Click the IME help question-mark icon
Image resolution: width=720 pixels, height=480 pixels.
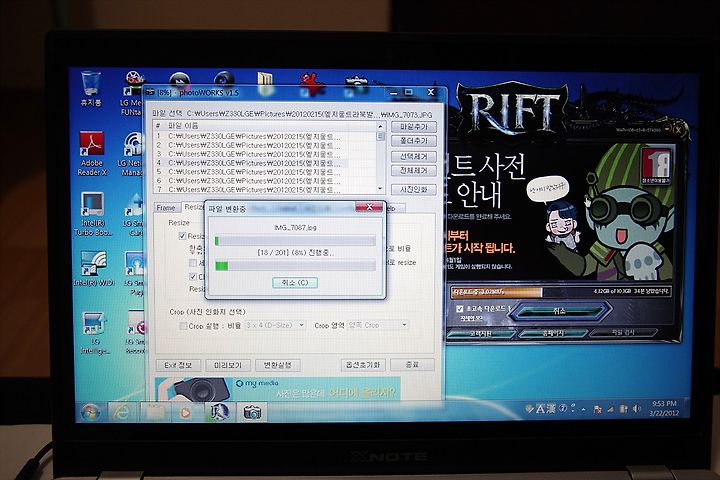click(563, 408)
